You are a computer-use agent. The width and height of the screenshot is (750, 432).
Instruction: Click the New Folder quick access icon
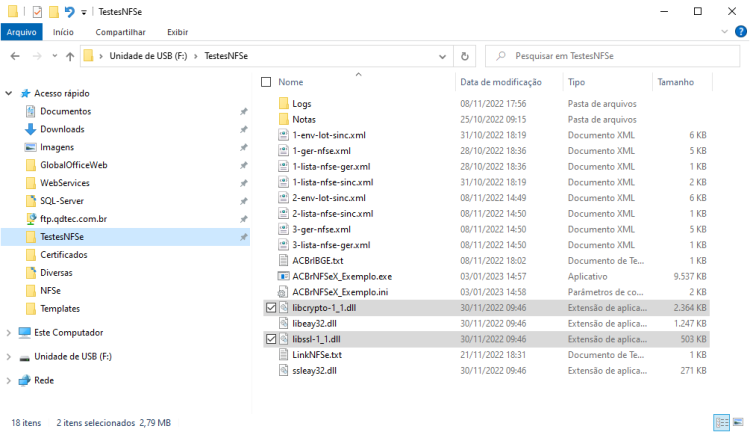tap(54, 11)
